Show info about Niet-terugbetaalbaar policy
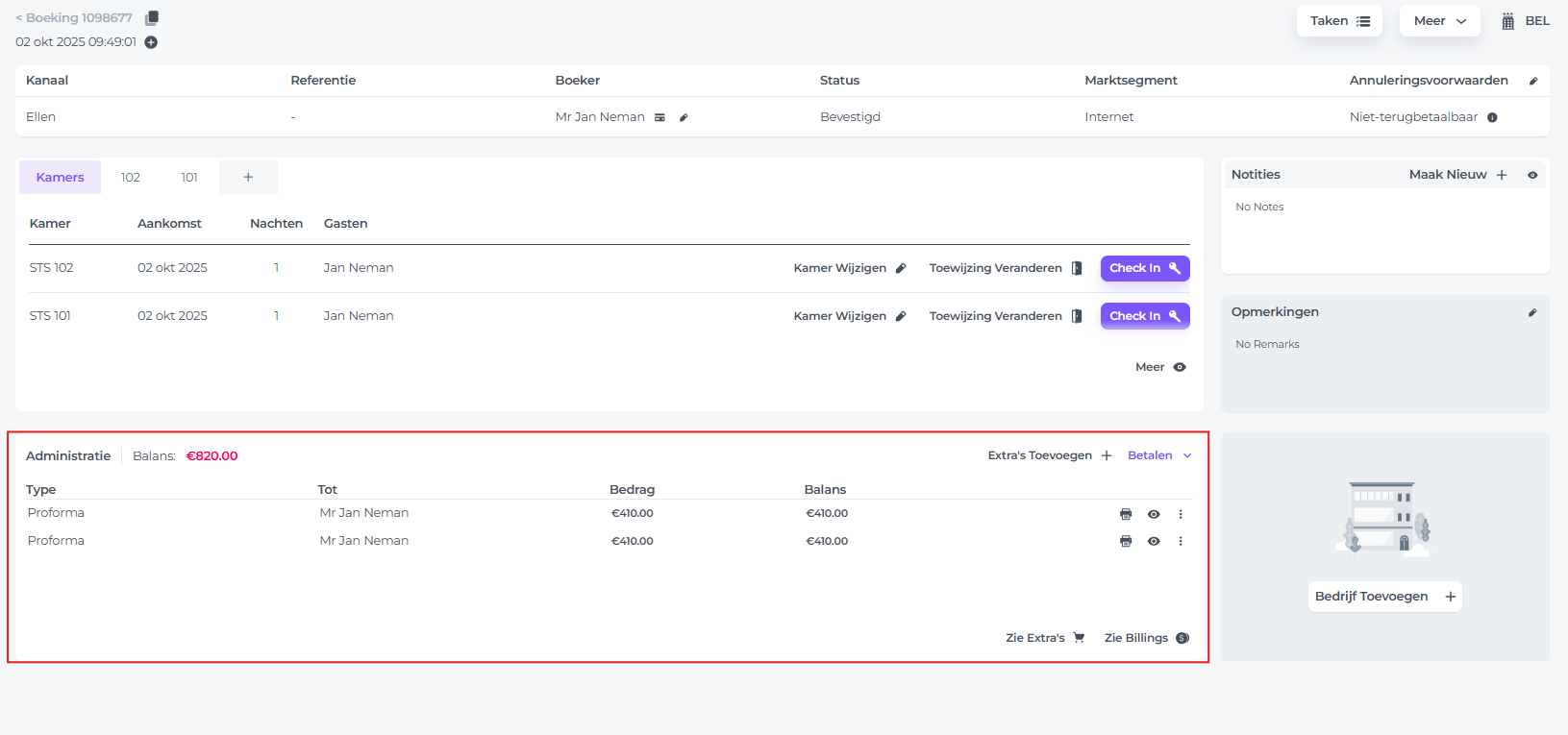Screen dimensions: 1568x735 (1492, 117)
